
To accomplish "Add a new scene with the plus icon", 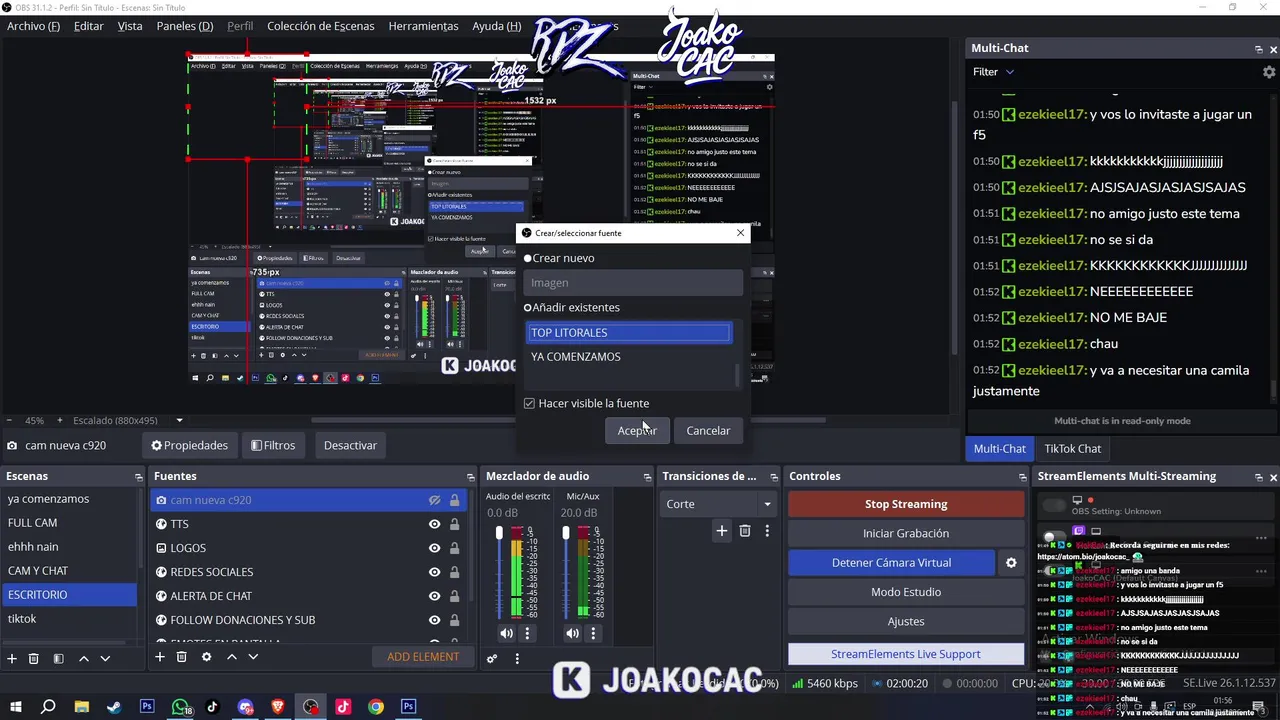I will [x=12, y=658].
